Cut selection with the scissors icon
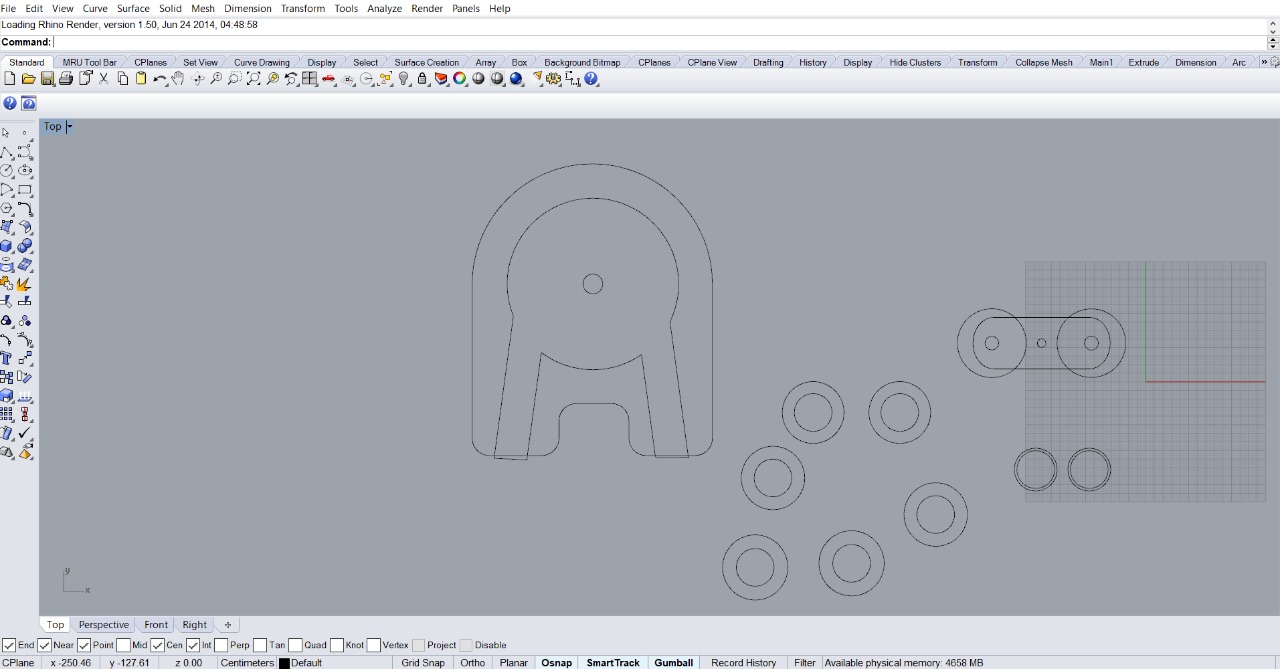 pos(104,79)
